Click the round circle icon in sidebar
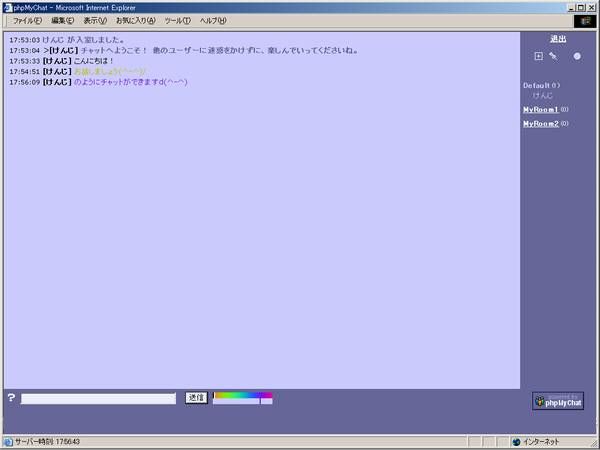 pyautogui.click(x=577, y=56)
